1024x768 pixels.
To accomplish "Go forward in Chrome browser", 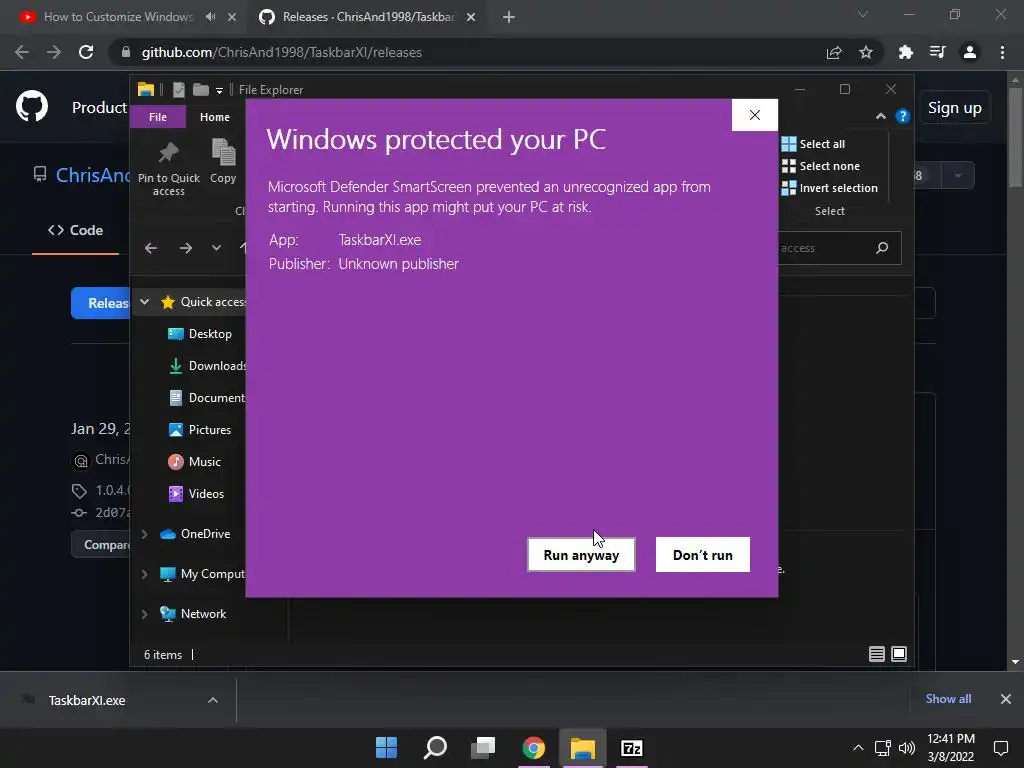I will click(x=54, y=52).
